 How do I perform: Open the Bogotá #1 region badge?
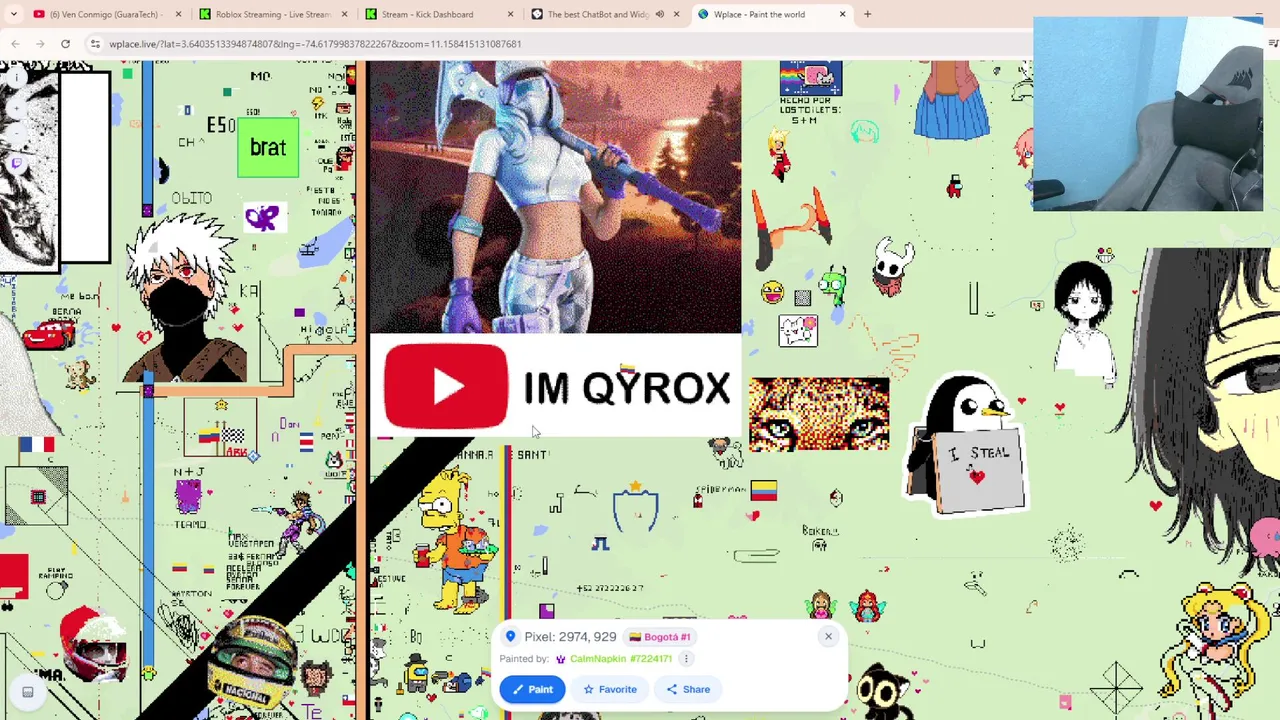(660, 637)
